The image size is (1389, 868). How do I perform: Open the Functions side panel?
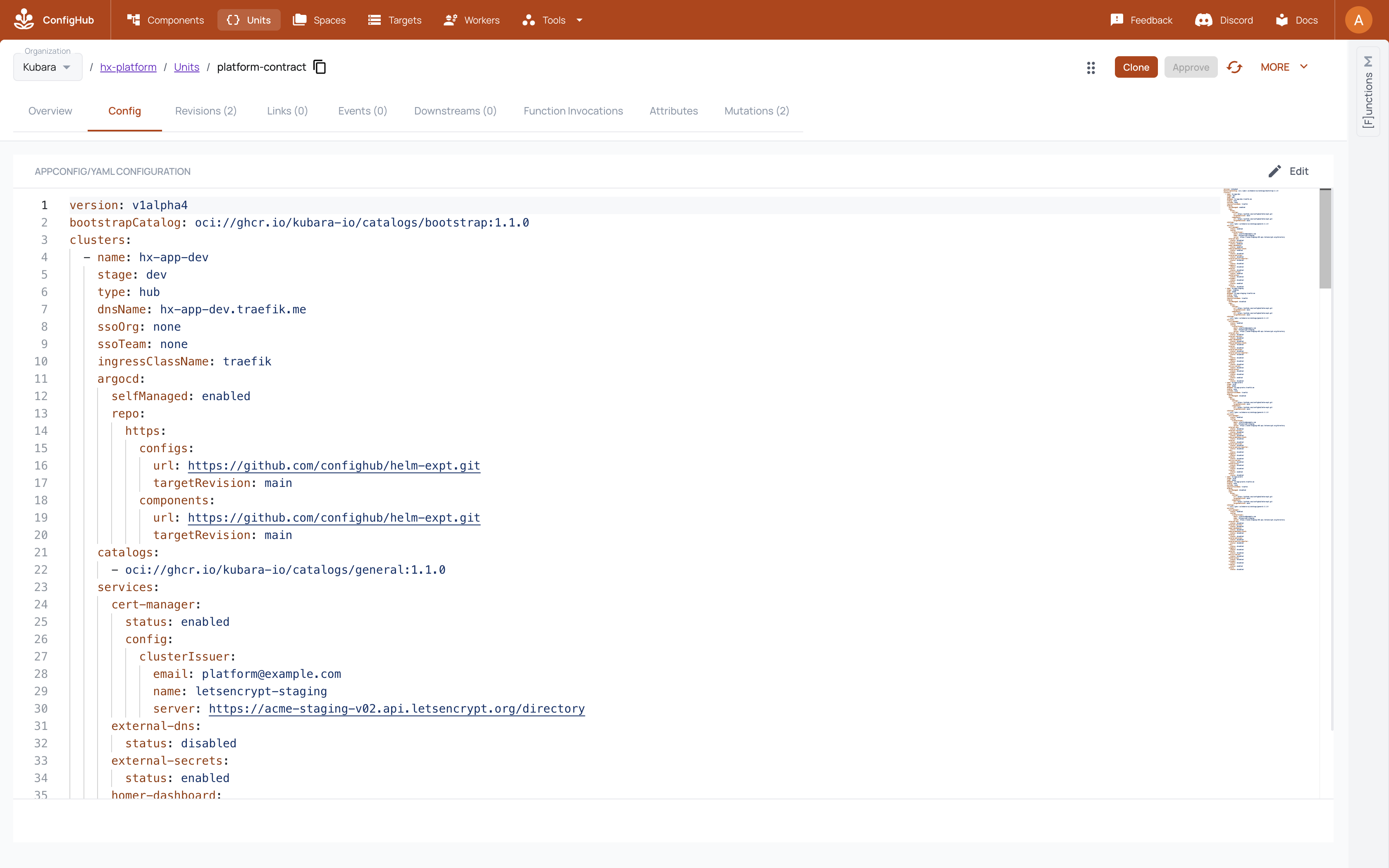click(1368, 92)
